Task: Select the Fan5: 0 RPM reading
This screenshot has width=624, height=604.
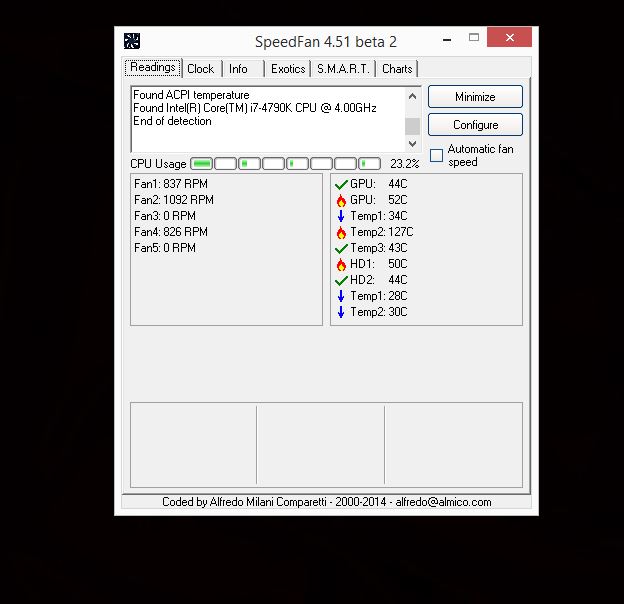Action: [165, 248]
